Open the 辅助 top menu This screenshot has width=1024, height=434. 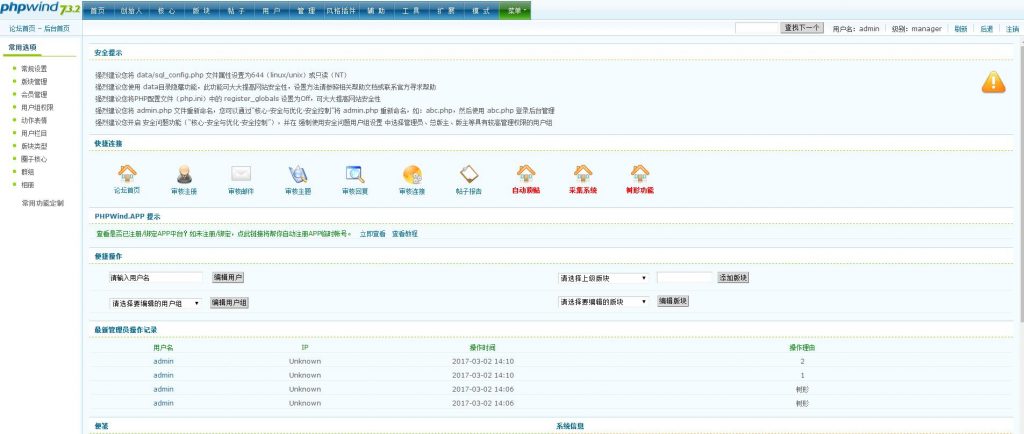[x=377, y=11]
